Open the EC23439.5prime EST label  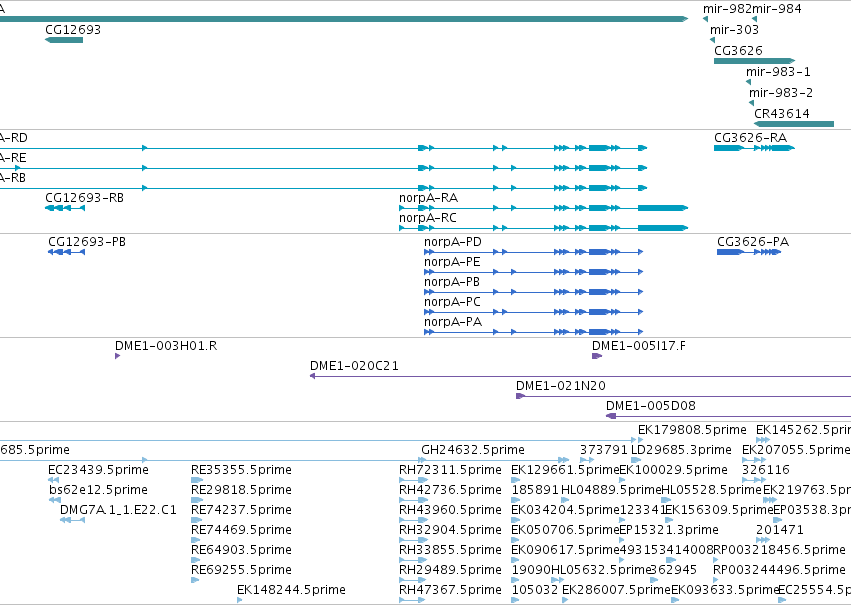coord(98,470)
